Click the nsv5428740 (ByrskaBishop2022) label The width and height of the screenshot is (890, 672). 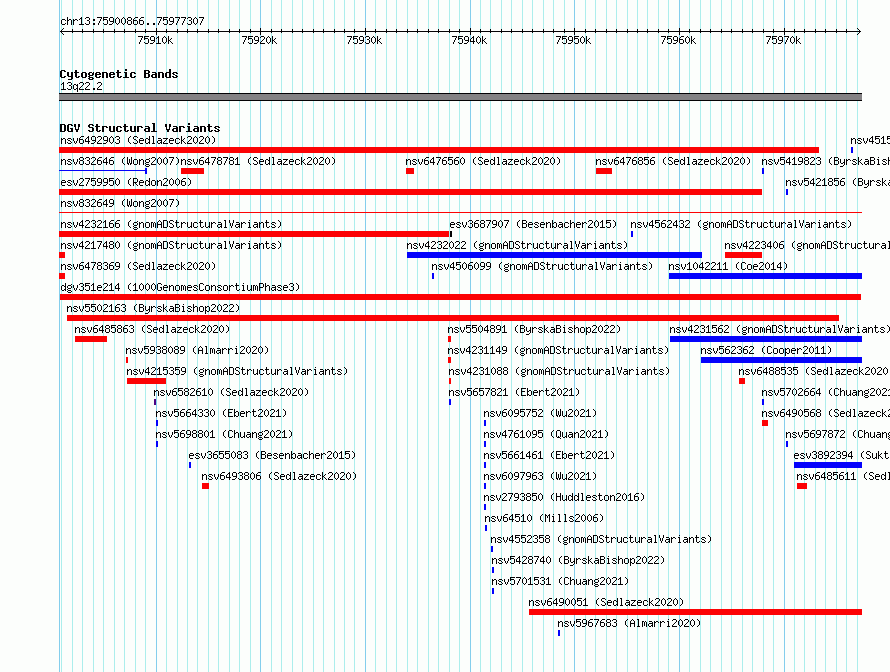tap(578, 560)
